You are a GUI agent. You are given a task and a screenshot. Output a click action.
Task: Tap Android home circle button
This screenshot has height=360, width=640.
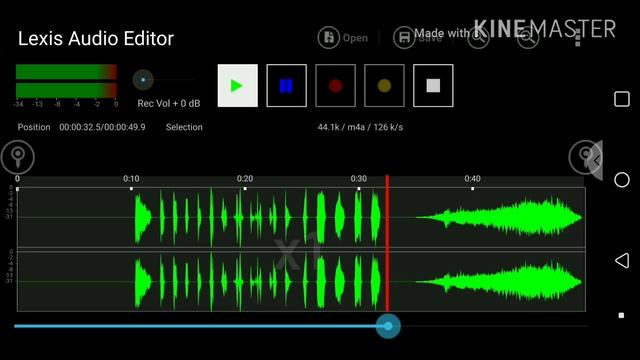[x=622, y=180]
